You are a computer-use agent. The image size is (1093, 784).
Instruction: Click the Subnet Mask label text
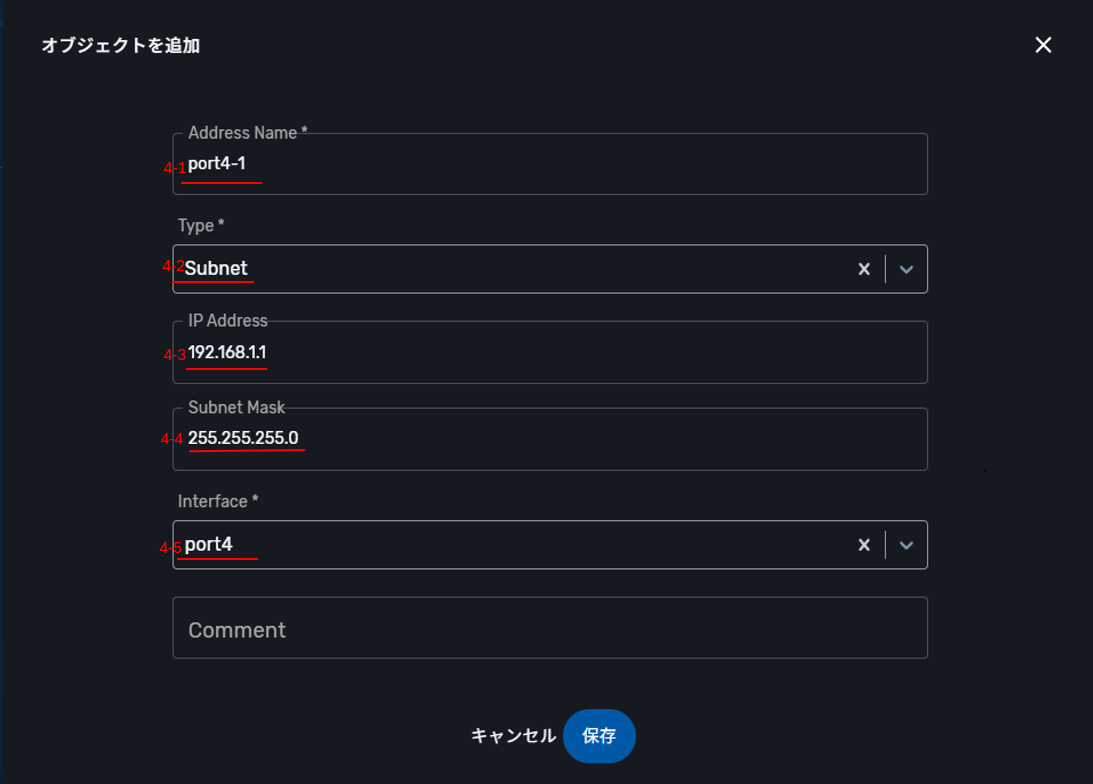click(236, 407)
